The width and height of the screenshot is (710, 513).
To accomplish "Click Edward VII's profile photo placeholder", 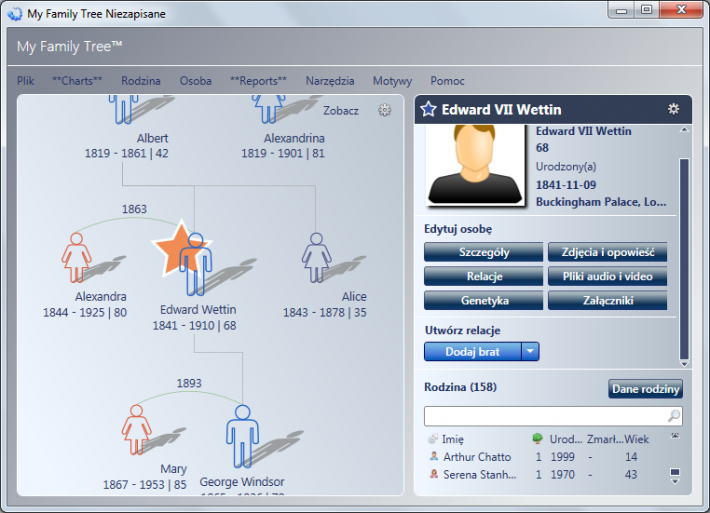I will click(x=475, y=165).
